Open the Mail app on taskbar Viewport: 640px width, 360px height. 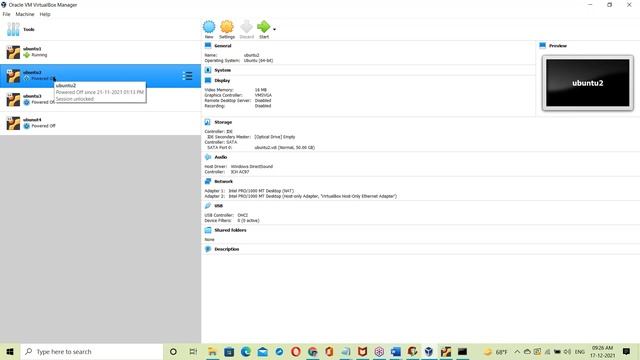click(262, 351)
